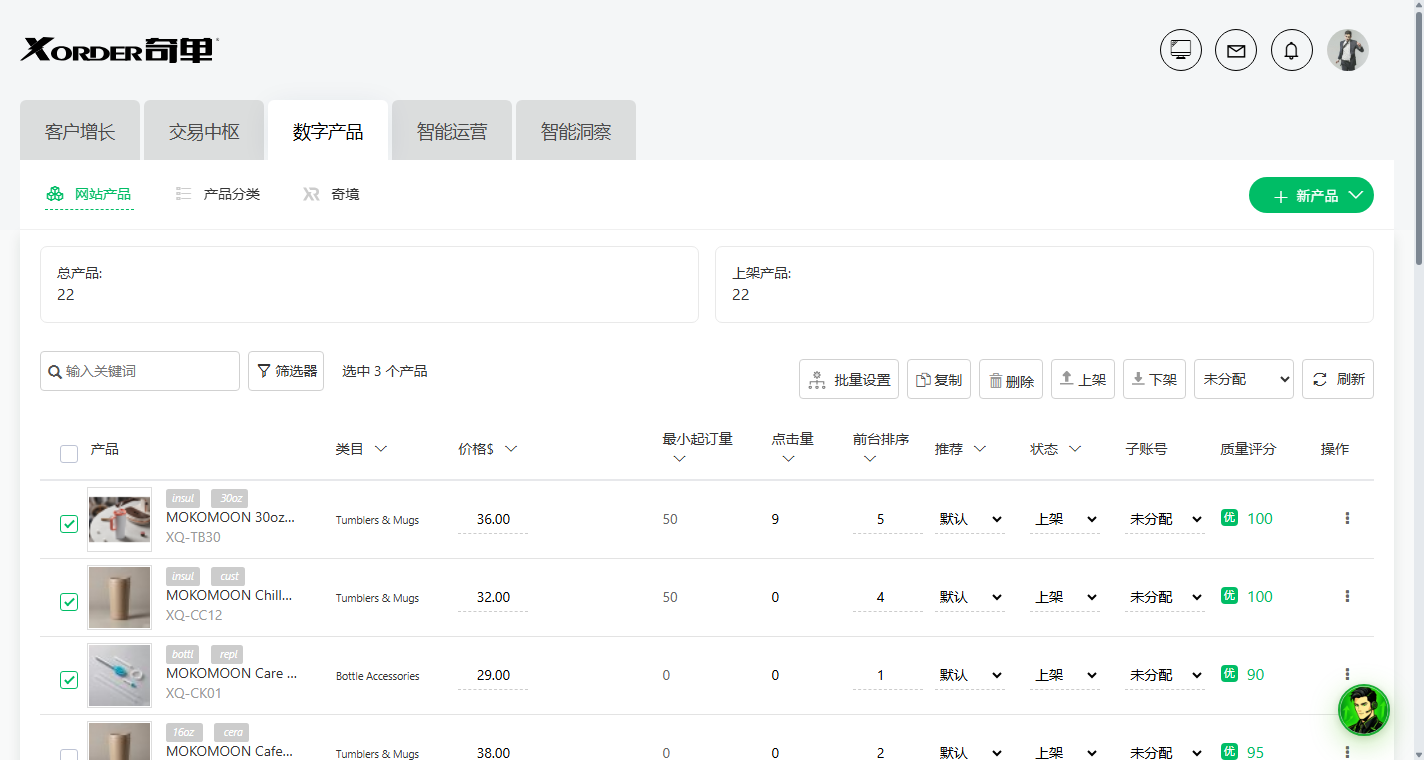Viewport: 1424px width, 760px height.
Task: Open the 奇境 sub-tab
Action: click(x=331, y=194)
